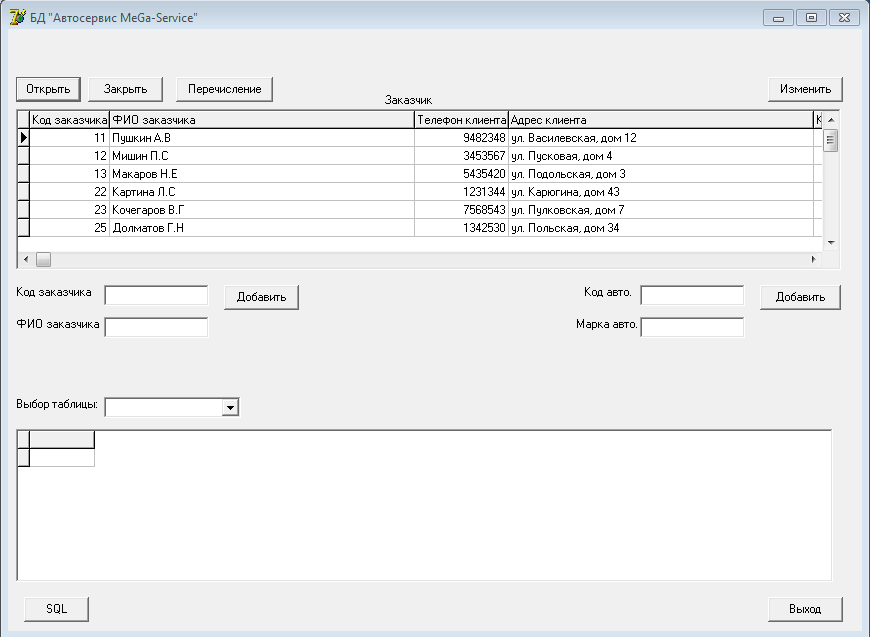Click address ул. Пусковая, дом 4
Image resolution: width=870 pixels, height=637 pixels.
pyautogui.click(x=661, y=156)
